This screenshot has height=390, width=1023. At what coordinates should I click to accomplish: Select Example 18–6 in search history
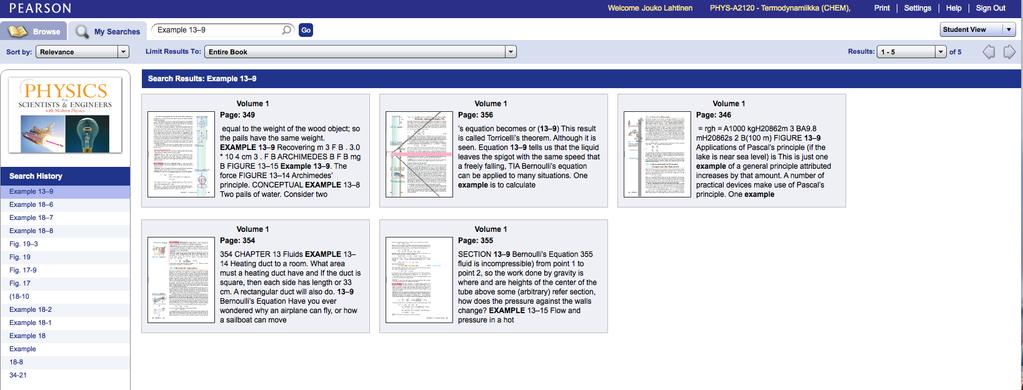31,205
